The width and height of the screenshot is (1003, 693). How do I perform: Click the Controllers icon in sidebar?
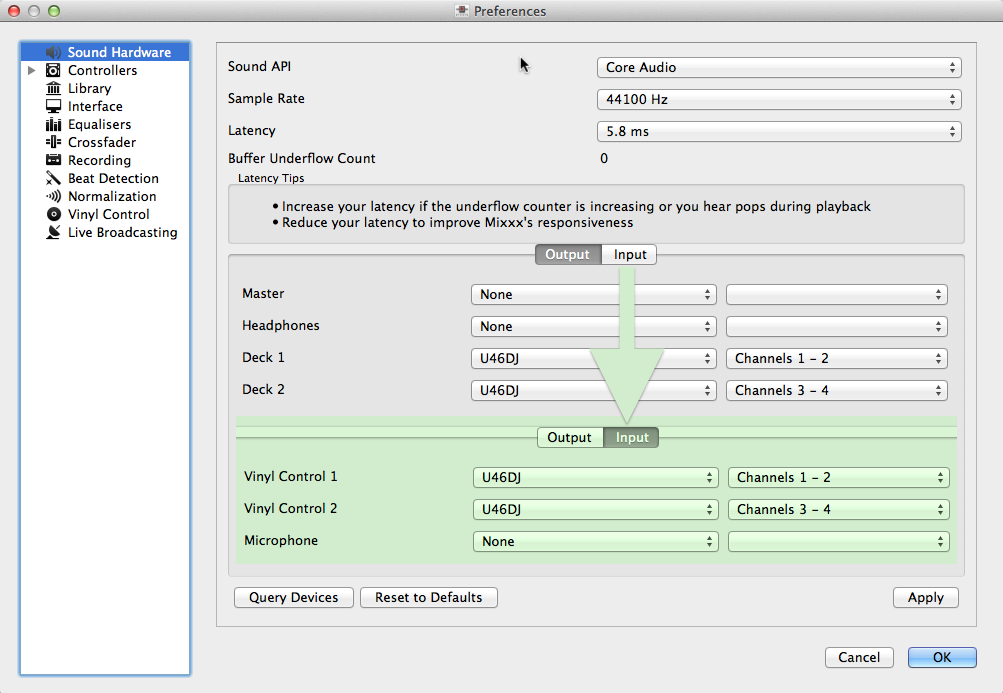pos(54,71)
